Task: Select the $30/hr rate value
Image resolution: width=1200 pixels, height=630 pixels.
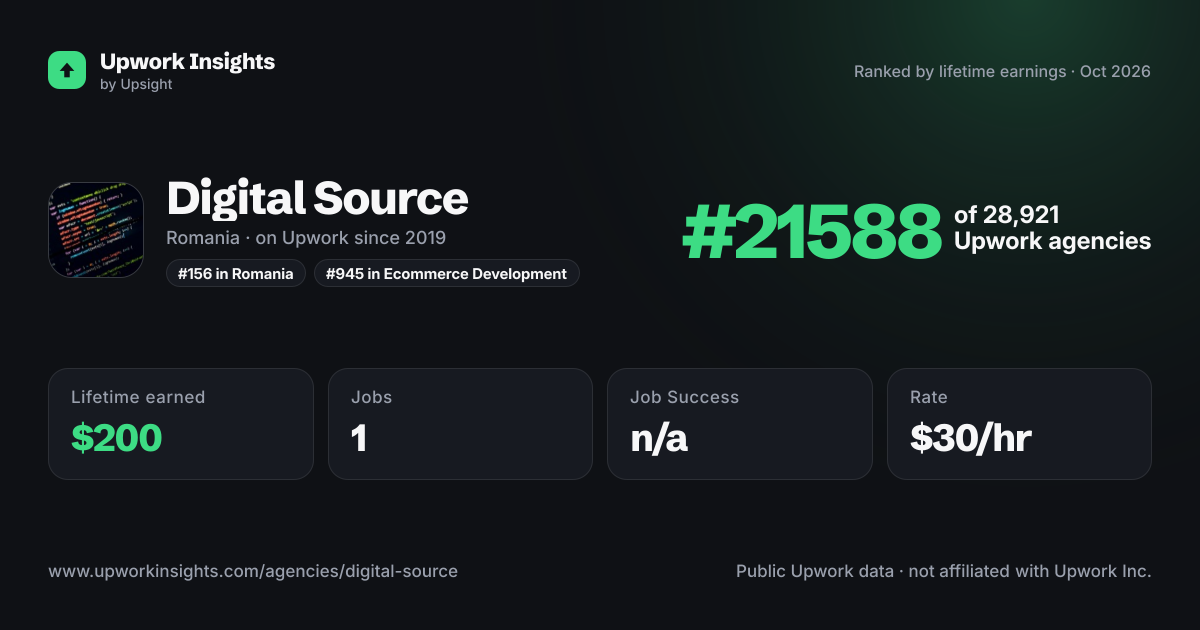Action: (971, 438)
